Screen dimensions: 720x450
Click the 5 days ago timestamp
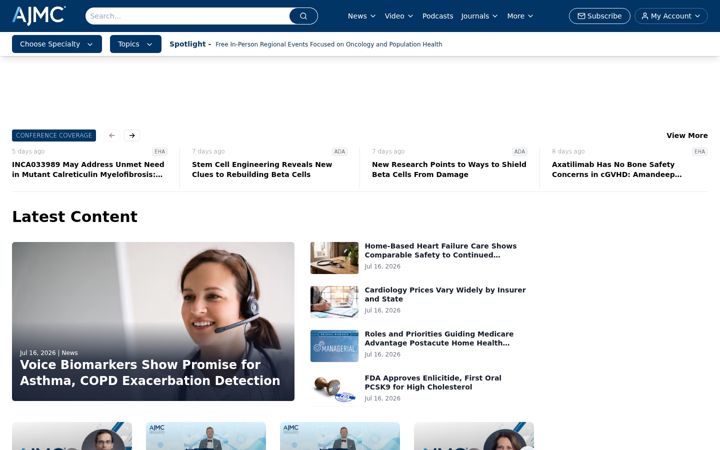pyautogui.click(x=28, y=152)
